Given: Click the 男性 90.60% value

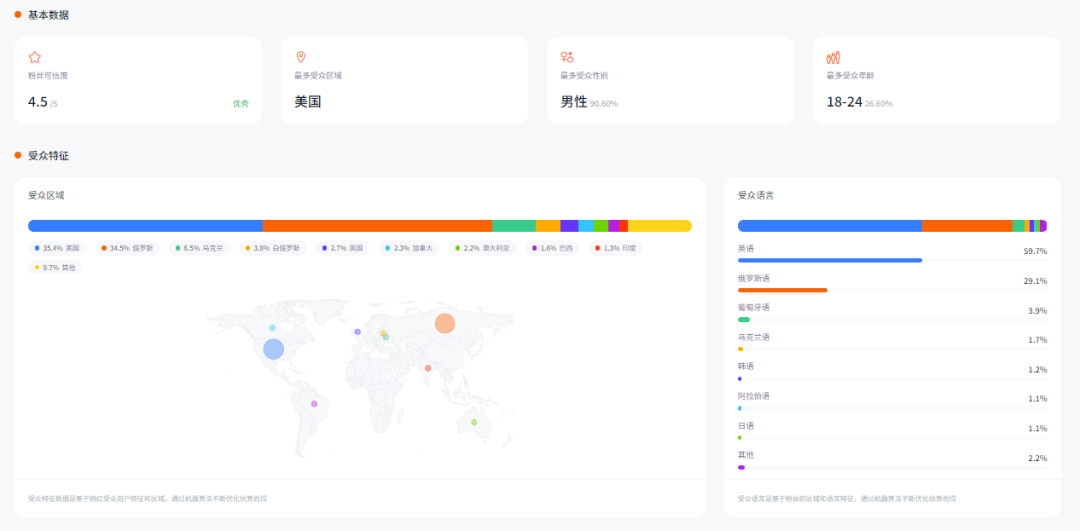Looking at the screenshot, I should 589,102.
